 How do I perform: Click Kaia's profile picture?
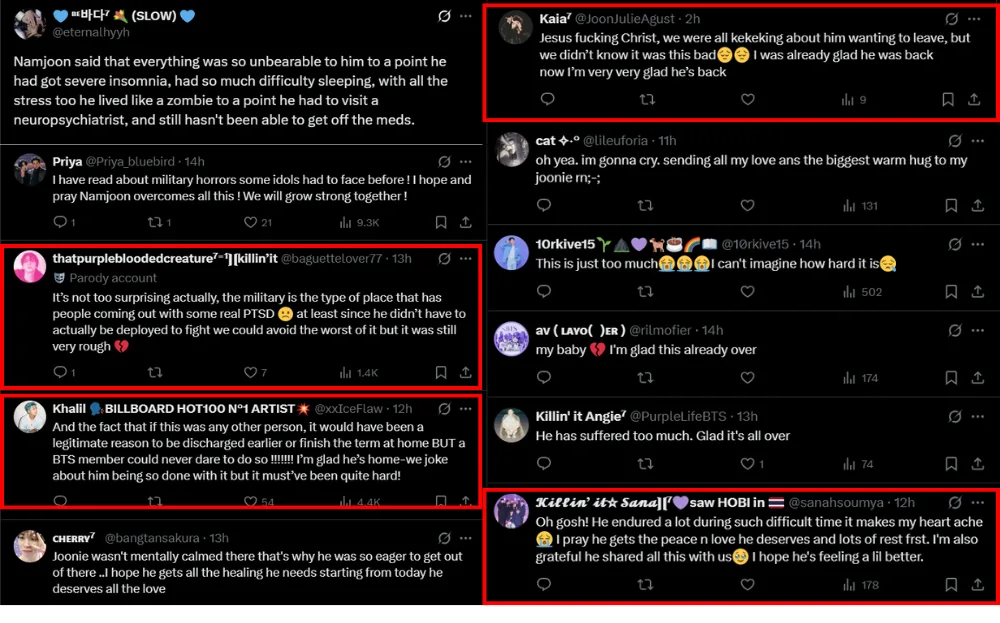pos(515,27)
